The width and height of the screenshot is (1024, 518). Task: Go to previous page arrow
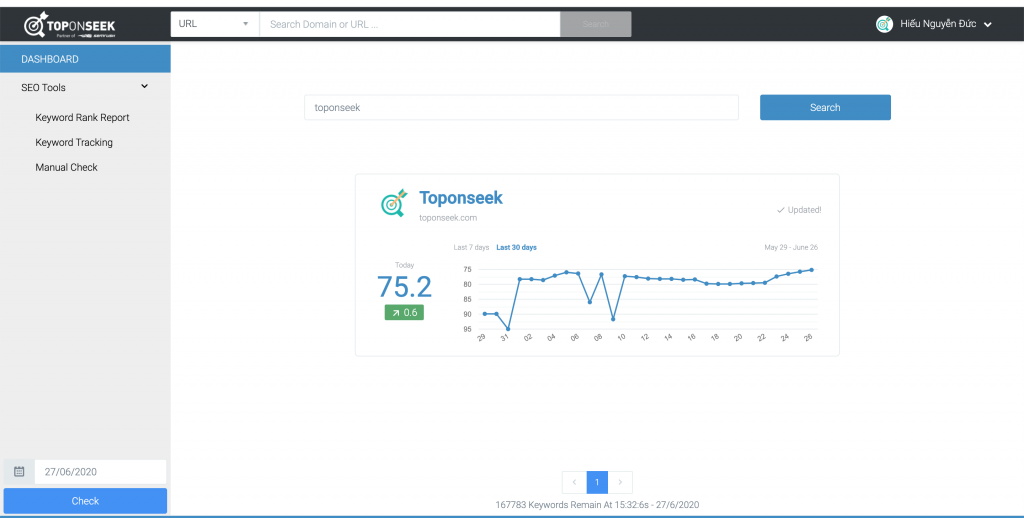tap(574, 482)
